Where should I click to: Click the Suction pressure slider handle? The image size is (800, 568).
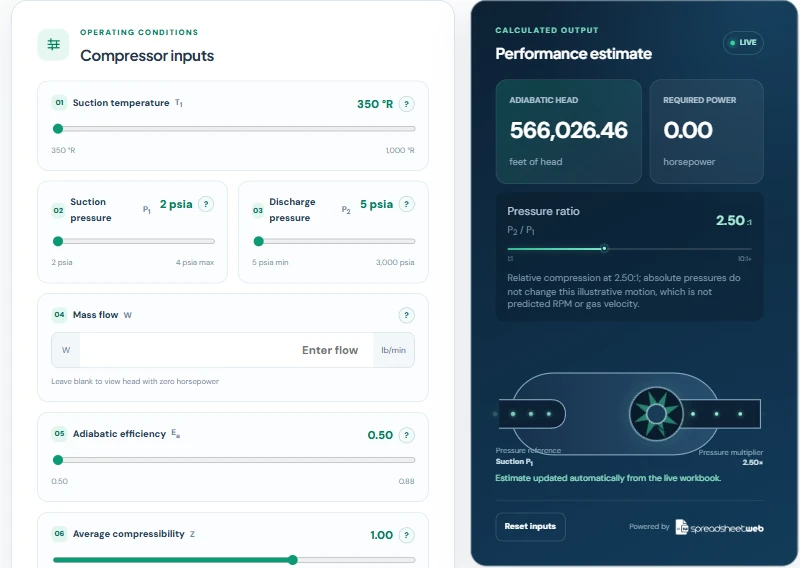[58, 241]
